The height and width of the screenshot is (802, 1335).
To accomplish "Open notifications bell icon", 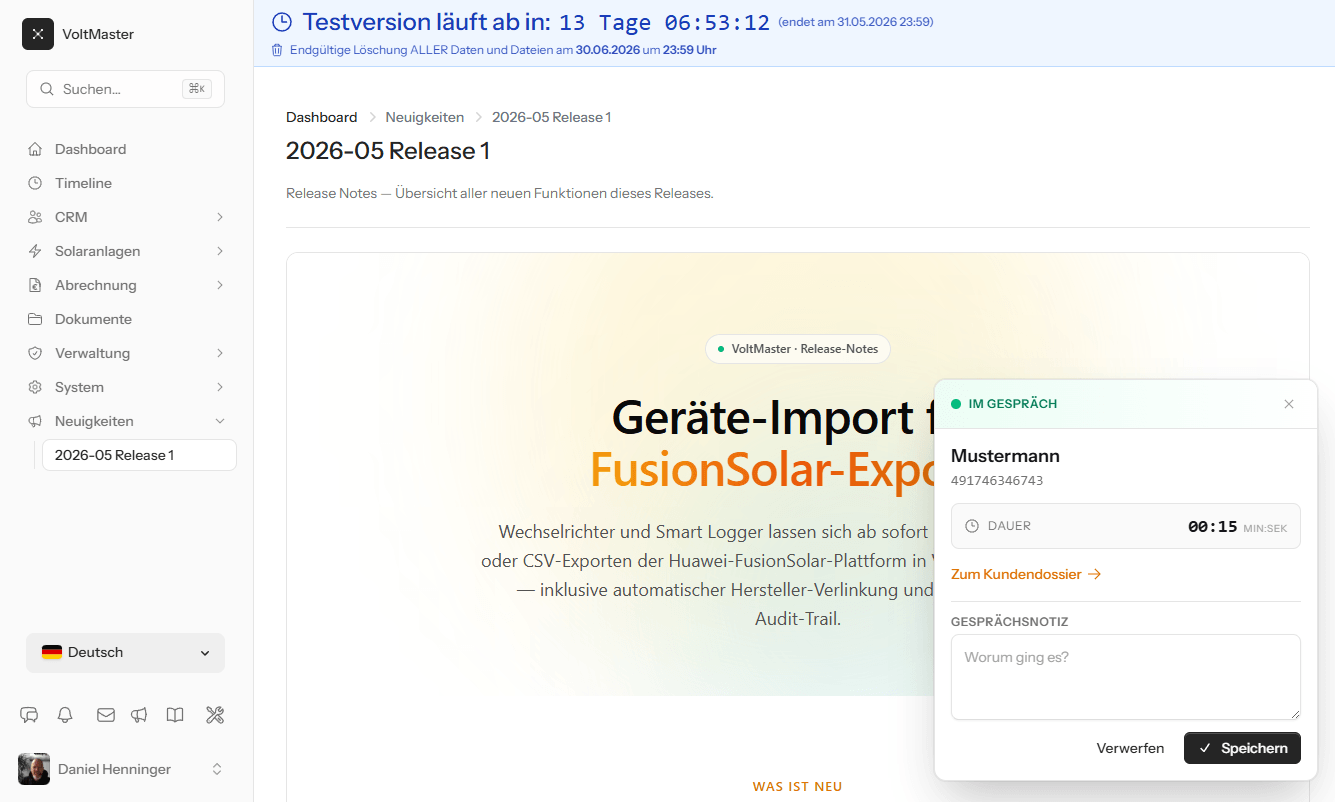I will click(65, 714).
